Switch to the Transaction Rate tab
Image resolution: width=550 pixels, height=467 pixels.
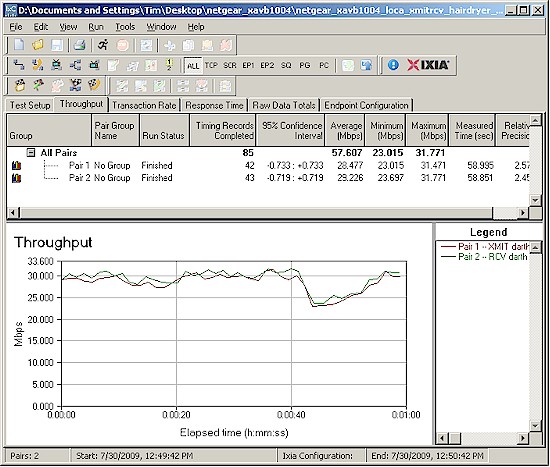coord(144,105)
